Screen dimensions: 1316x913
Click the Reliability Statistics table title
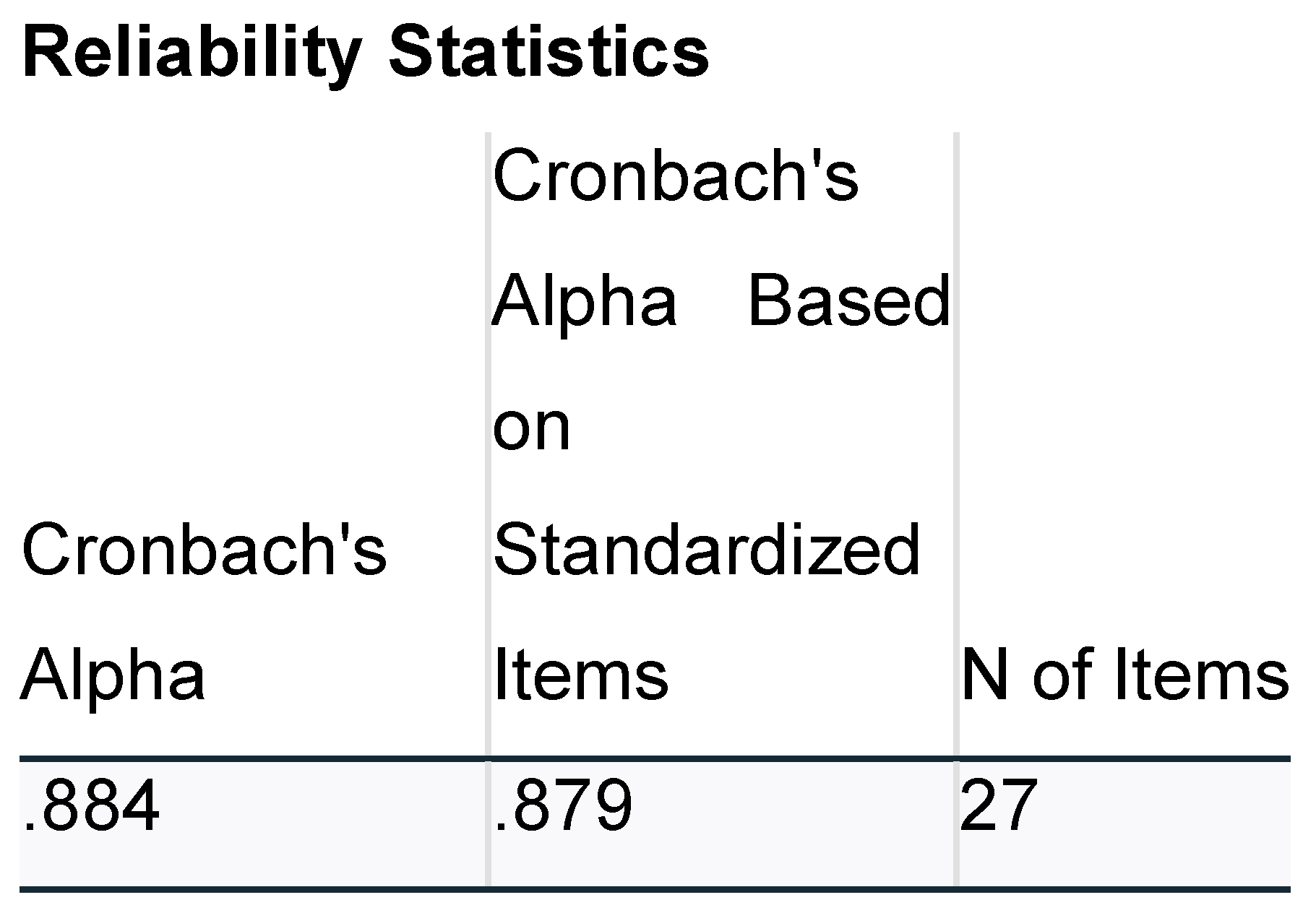pos(365,52)
